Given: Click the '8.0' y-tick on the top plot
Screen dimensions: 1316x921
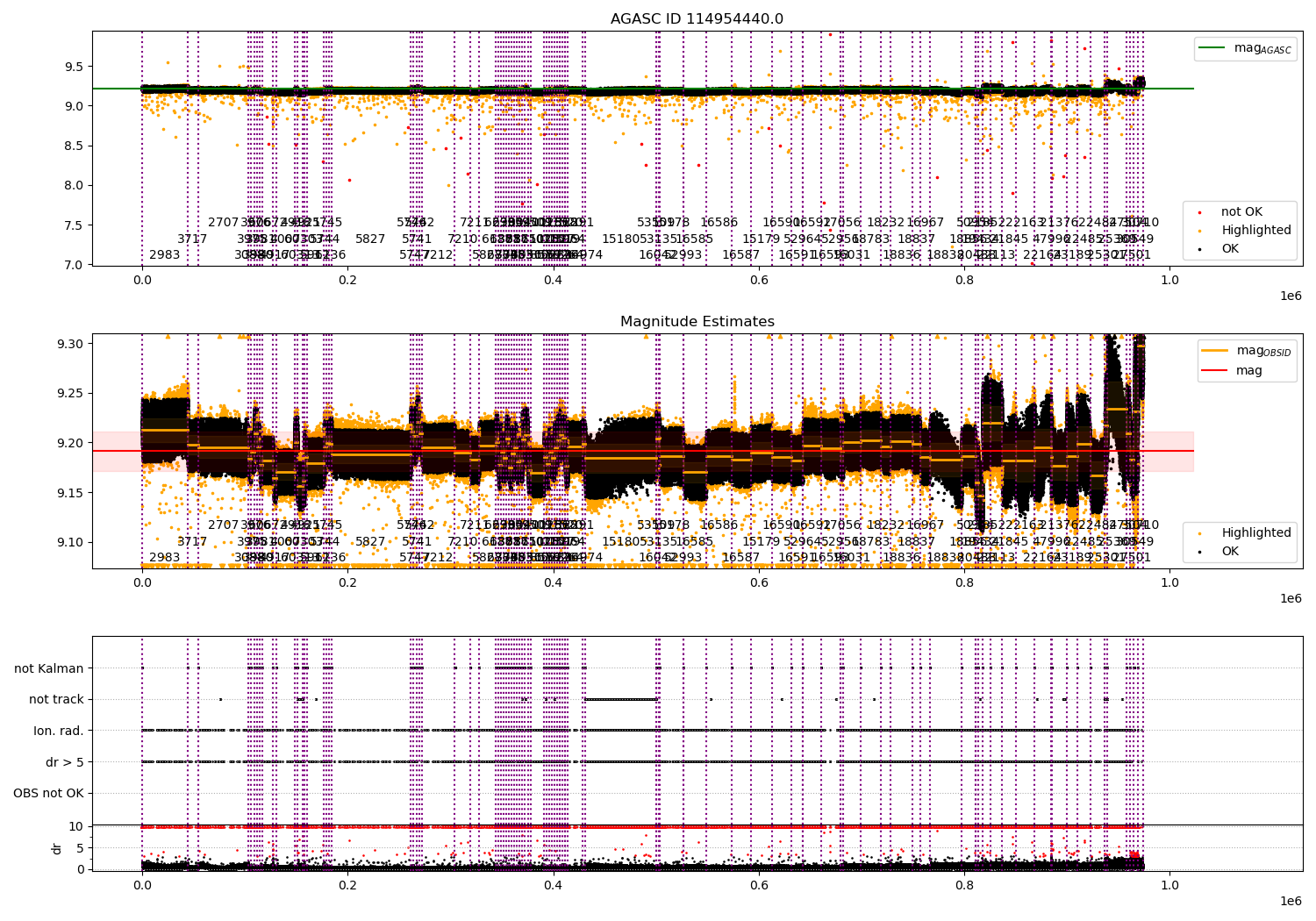Looking at the screenshot, I should tap(74, 186).
